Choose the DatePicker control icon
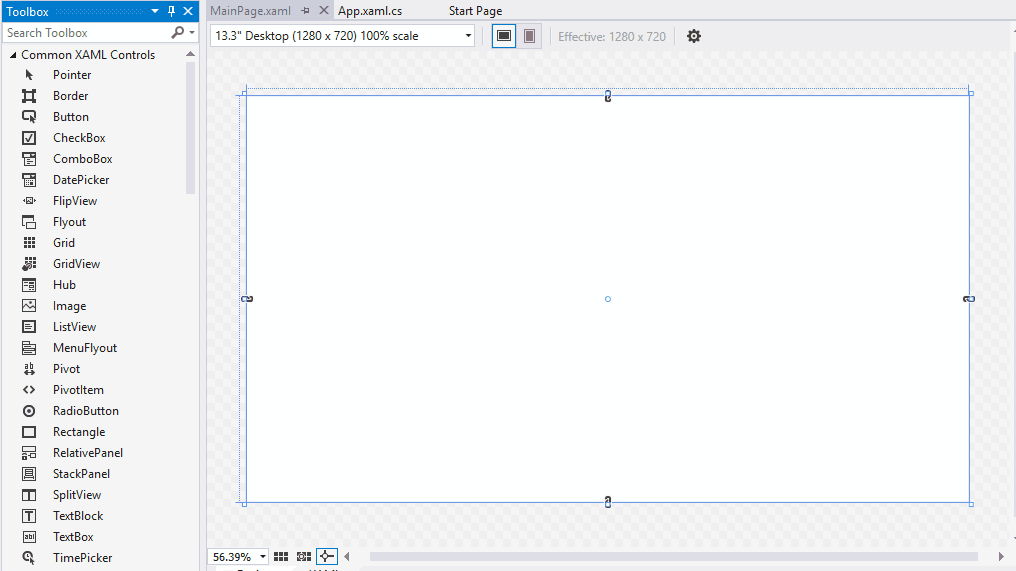This screenshot has width=1016, height=571. click(29, 180)
